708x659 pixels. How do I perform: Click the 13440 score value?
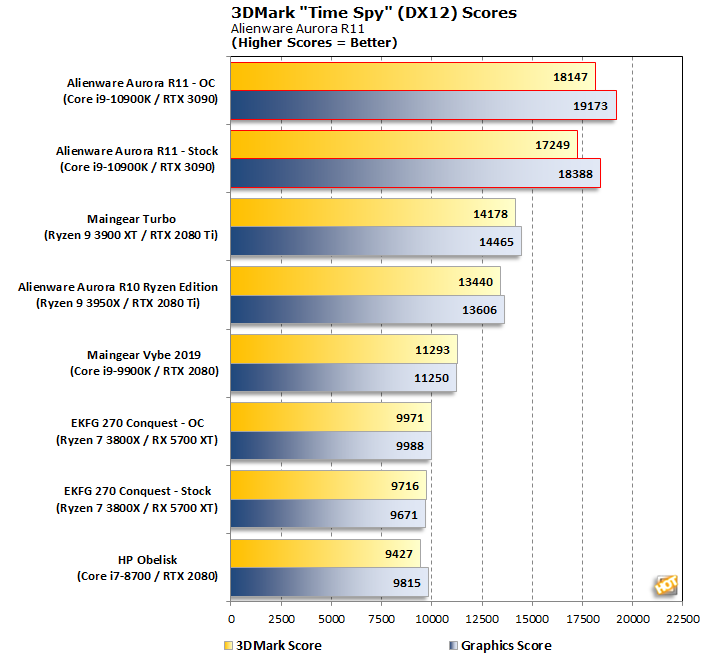pyautogui.click(x=475, y=282)
